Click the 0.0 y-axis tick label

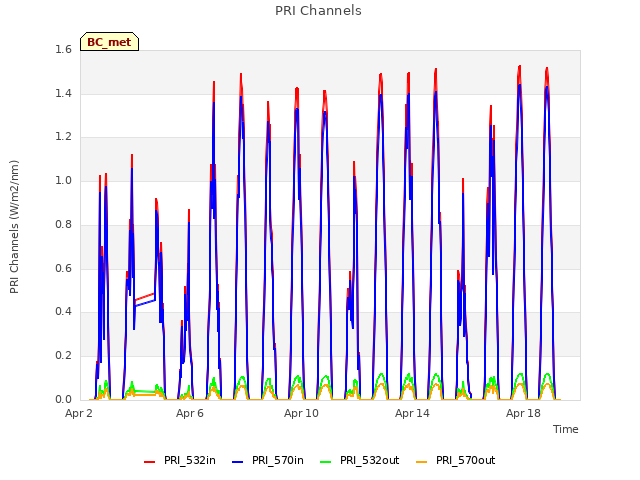pyautogui.click(x=63, y=399)
